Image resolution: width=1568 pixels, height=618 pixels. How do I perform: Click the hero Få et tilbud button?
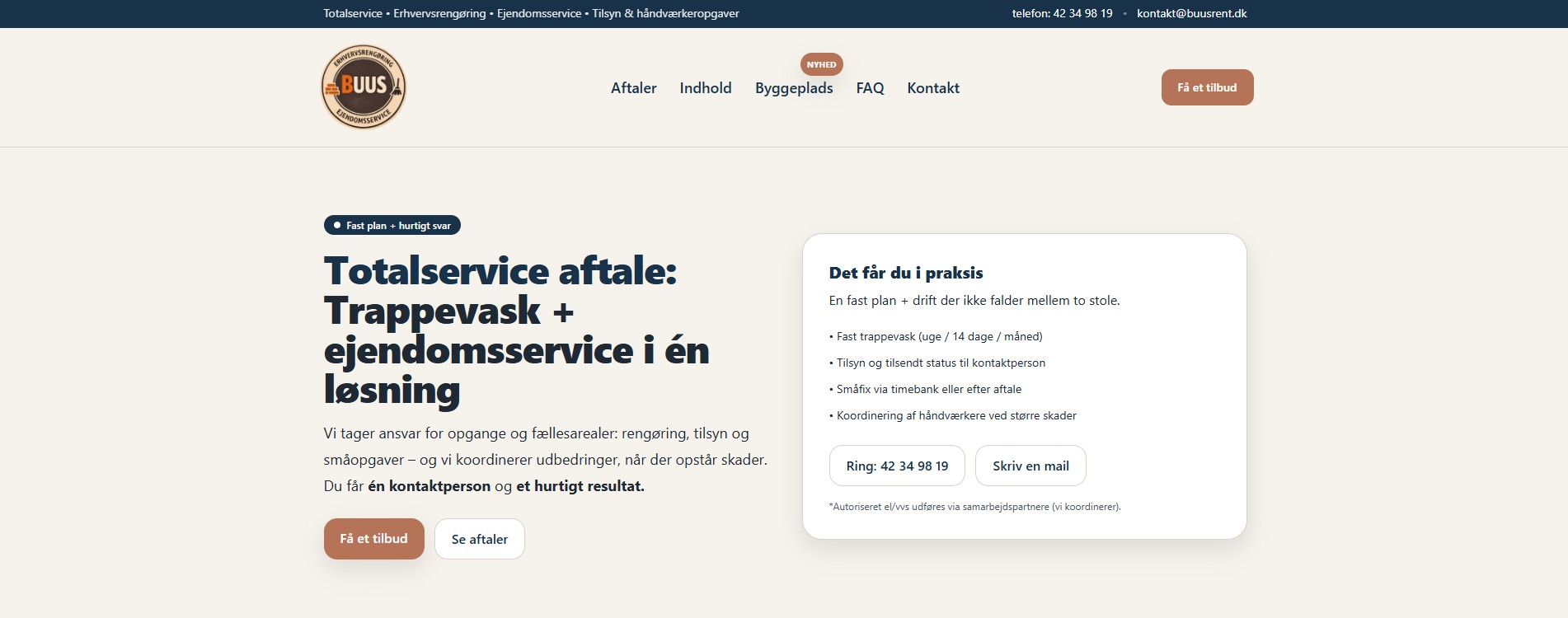pos(373,539)
